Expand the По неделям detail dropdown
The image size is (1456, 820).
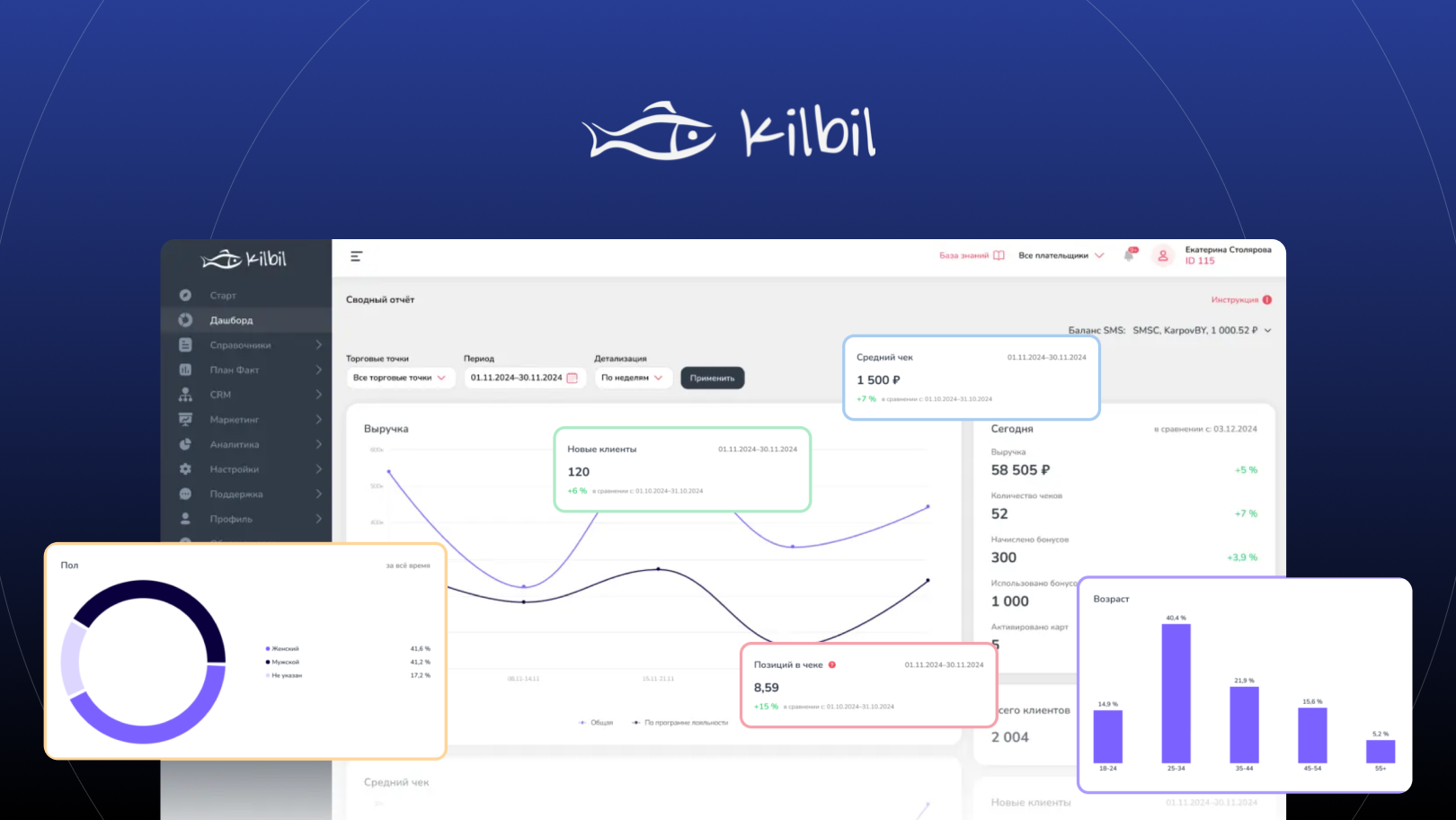tap(633, 378)
